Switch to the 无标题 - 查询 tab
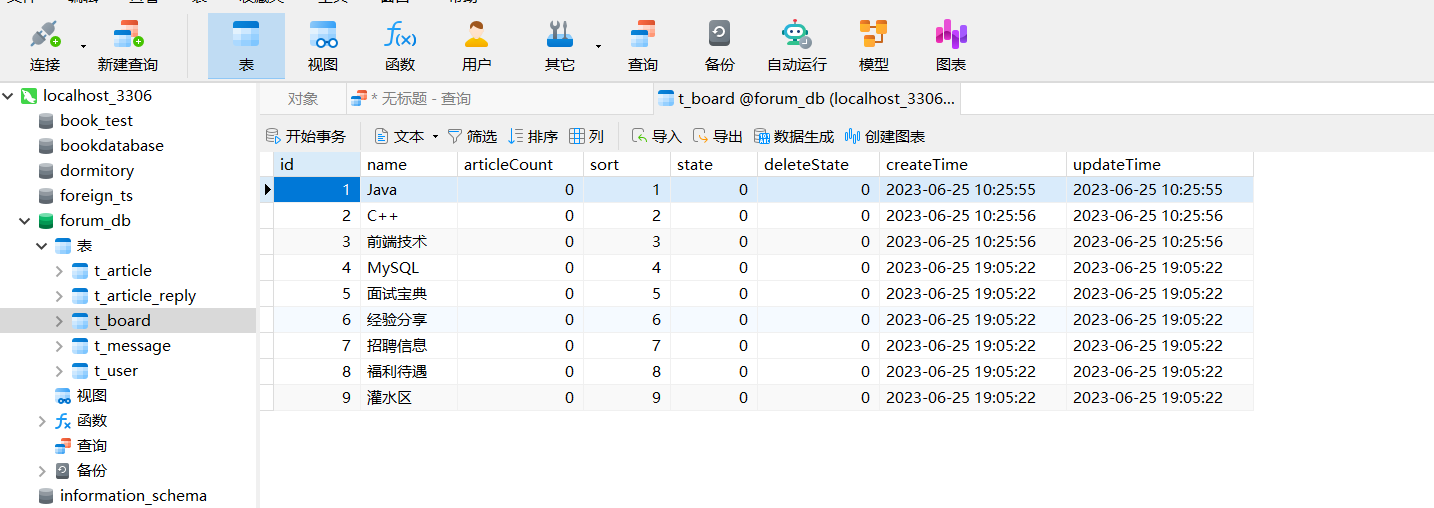The height and width of the screenshot is (508, 1434). pyautogui.click(x=499, y=99)
